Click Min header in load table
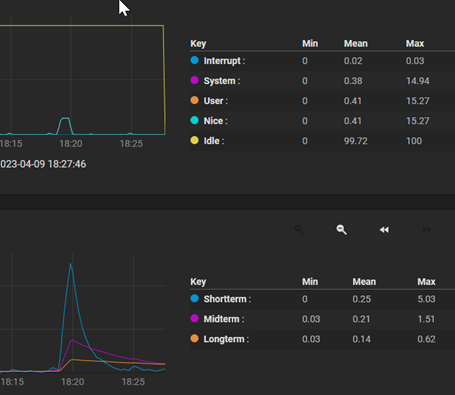The height and width of the screenshot is (395, 455). [x=310, y=282]
